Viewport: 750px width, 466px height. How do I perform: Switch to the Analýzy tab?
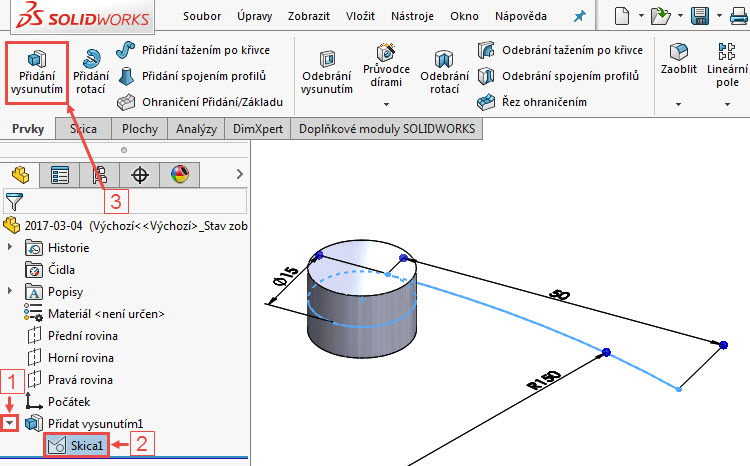click(196, 129)
